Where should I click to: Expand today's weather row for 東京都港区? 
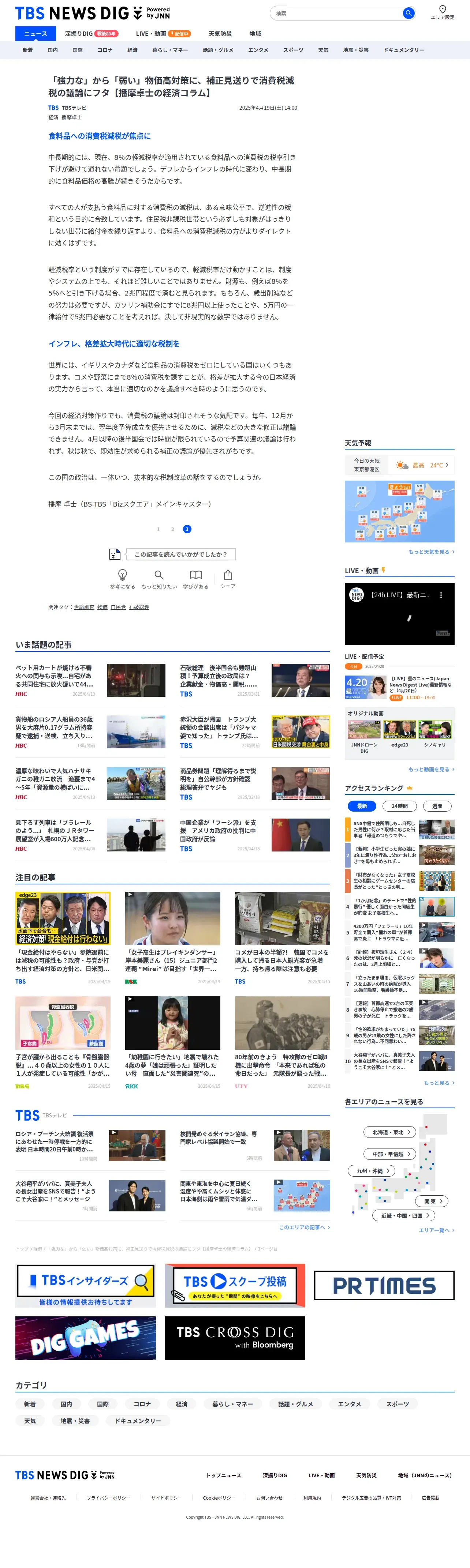pyautogui.click(x=399, y=465)
